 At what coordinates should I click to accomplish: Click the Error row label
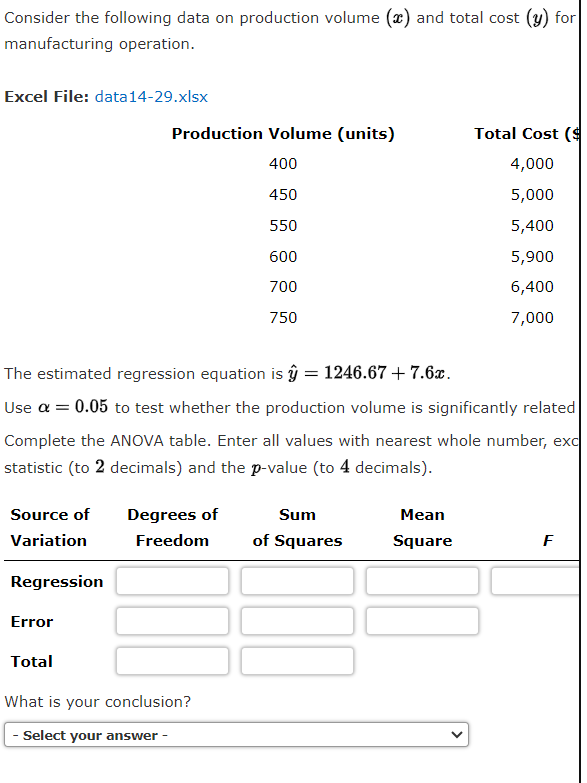pos(31,622)
